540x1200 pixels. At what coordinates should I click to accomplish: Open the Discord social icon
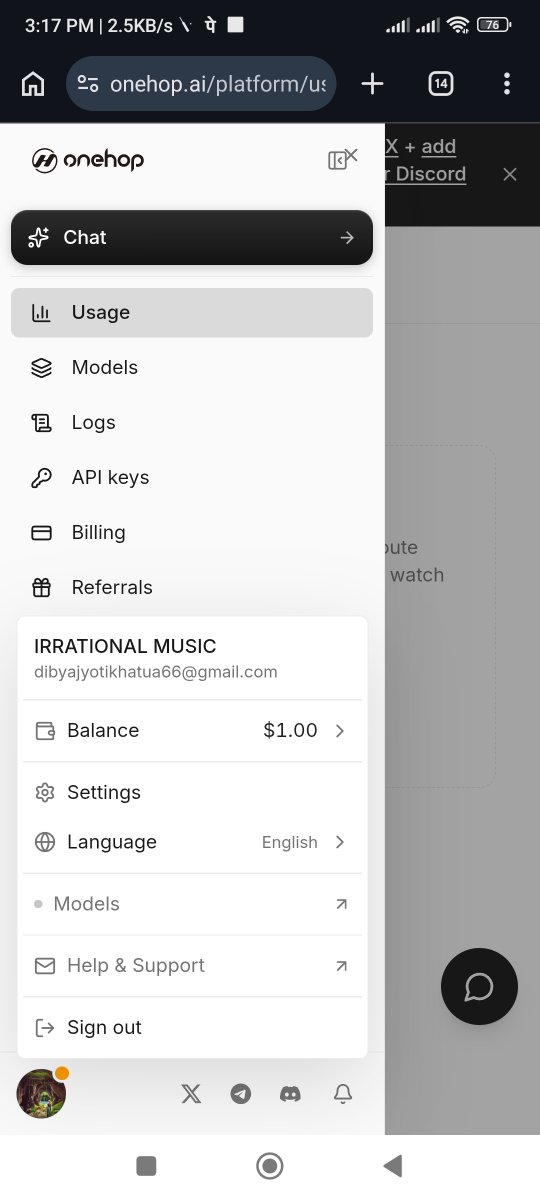pyautogui.click(x=291, y=1094)
